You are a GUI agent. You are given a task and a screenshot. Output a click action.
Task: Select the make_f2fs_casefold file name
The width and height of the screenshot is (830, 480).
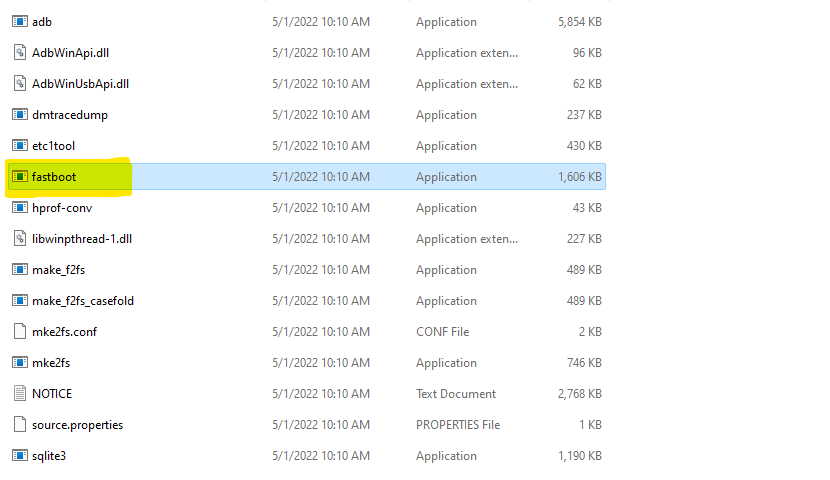(83, 301)
